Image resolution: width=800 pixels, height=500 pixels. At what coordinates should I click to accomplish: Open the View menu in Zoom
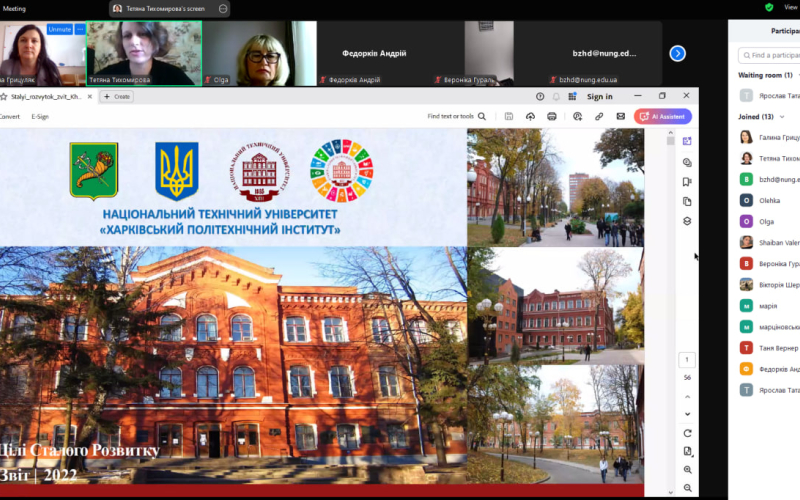coord(791,7)
